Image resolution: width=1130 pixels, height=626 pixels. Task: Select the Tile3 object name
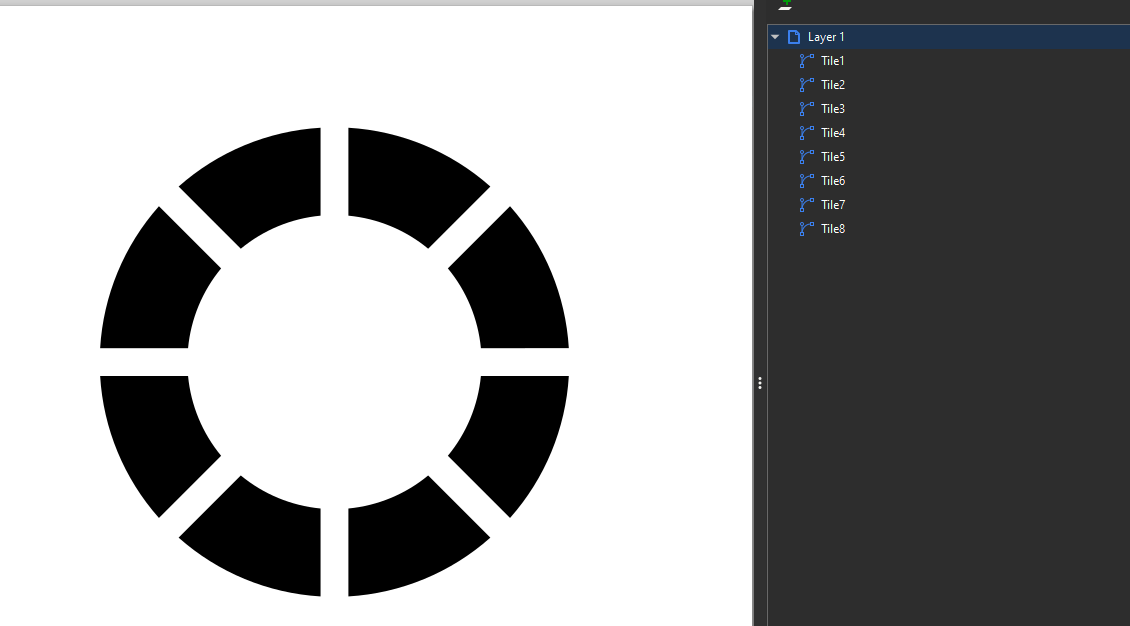(833, 109)
